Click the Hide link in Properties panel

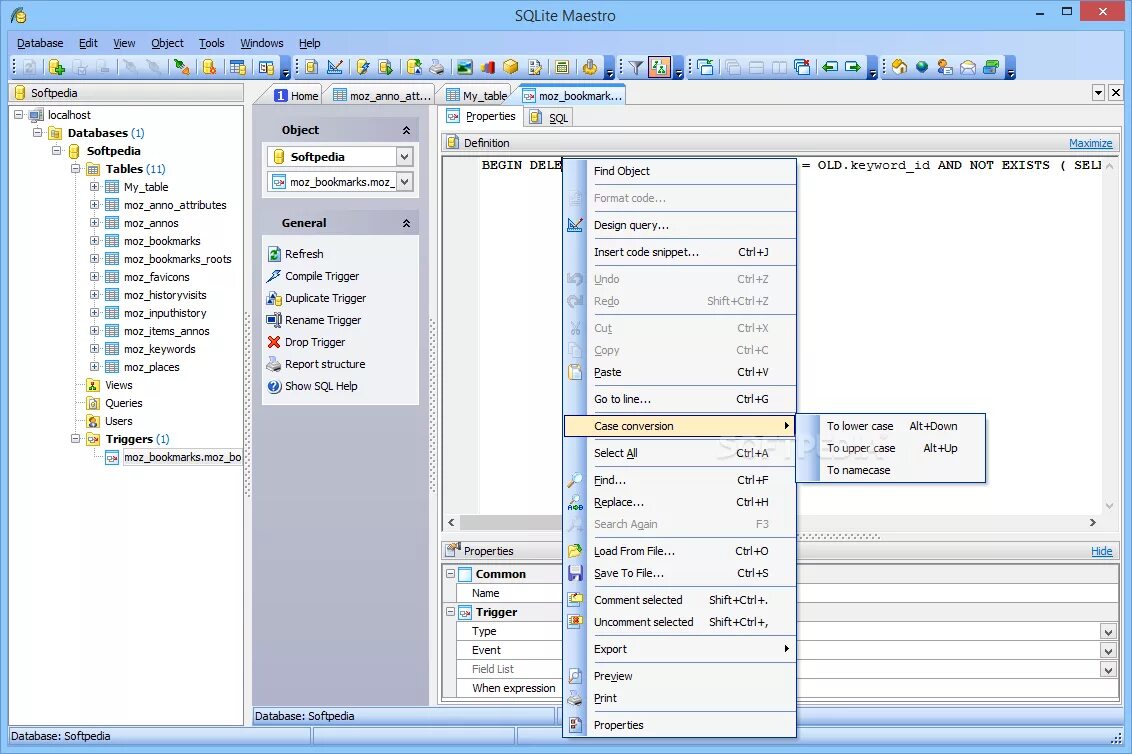coord(1101,551)
